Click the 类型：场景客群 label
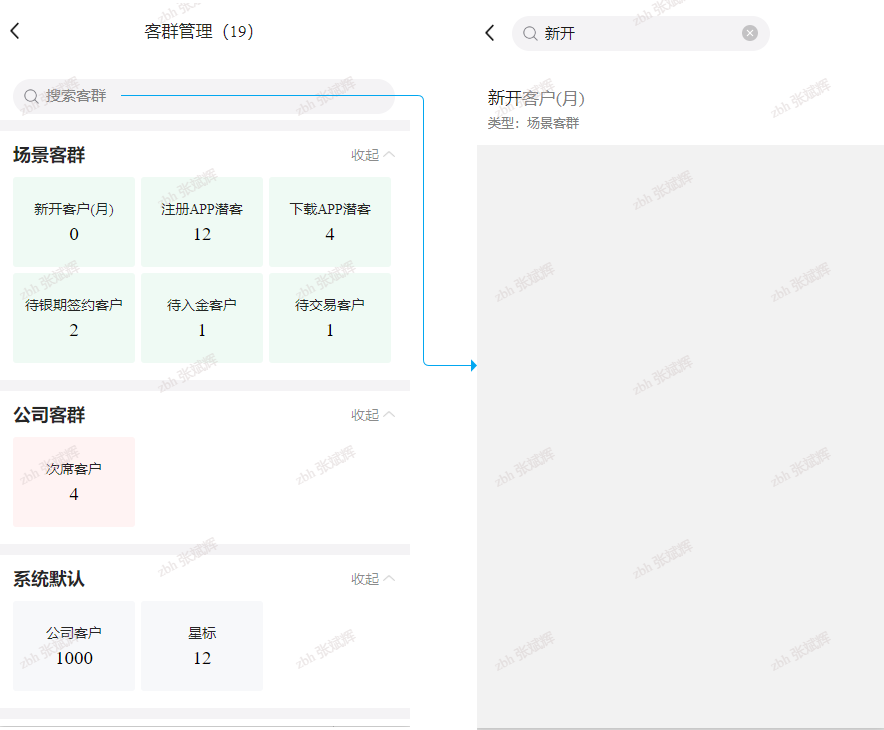Screen dimensions: 884x730 [533, 123]
